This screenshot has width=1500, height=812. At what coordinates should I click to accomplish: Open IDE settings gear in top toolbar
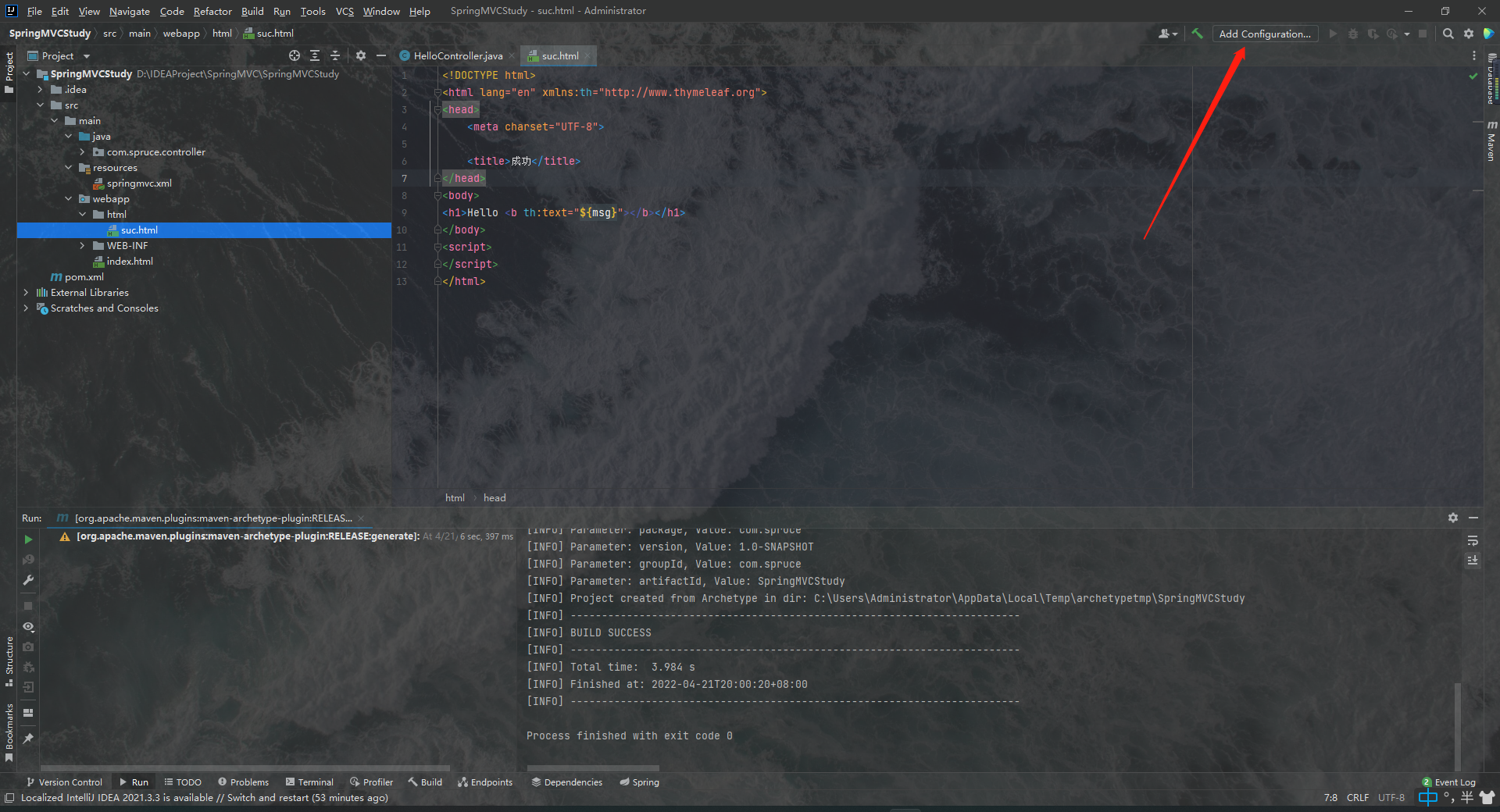pyautogui.click(x=1469, y=34)
